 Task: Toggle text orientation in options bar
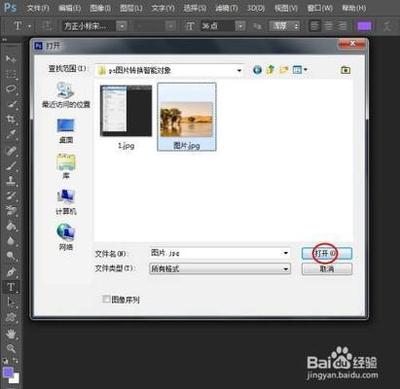(47, 26)
